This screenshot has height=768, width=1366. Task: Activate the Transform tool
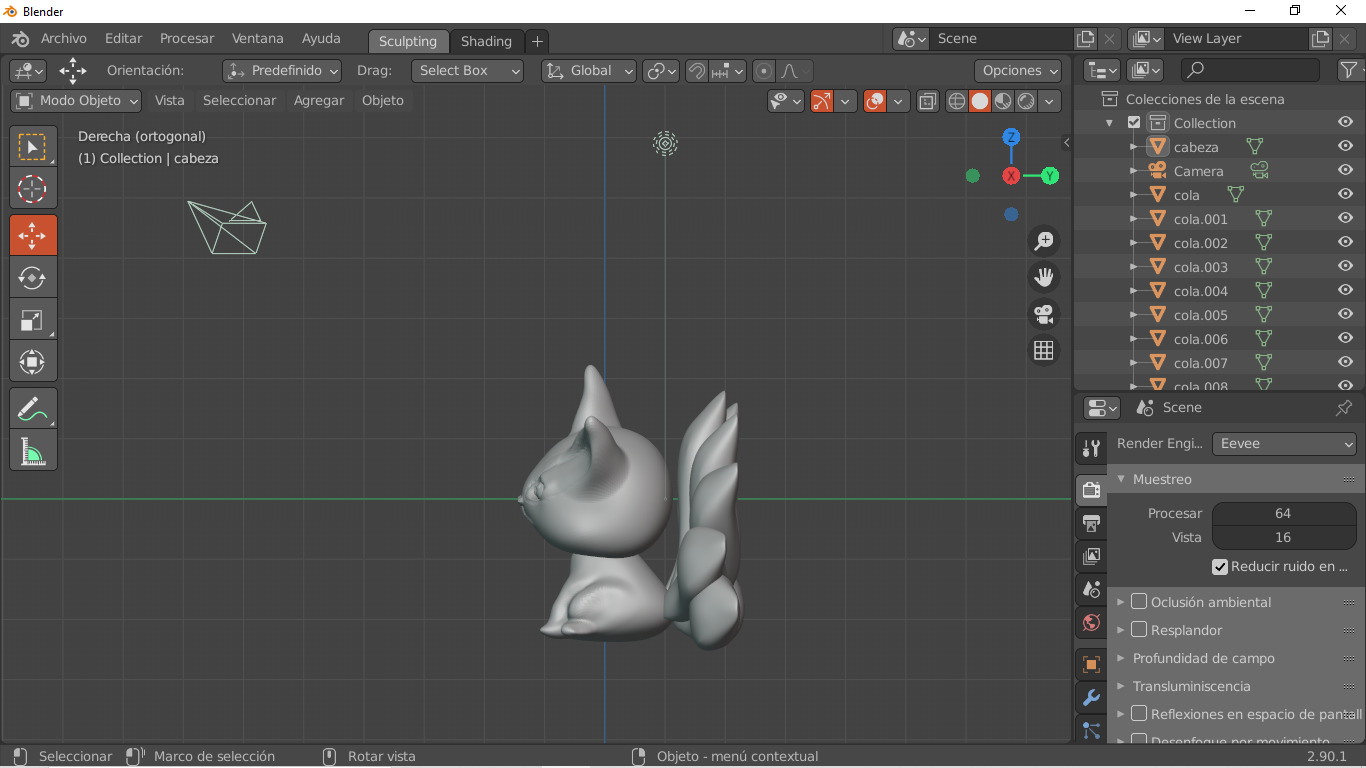[33, 362]
